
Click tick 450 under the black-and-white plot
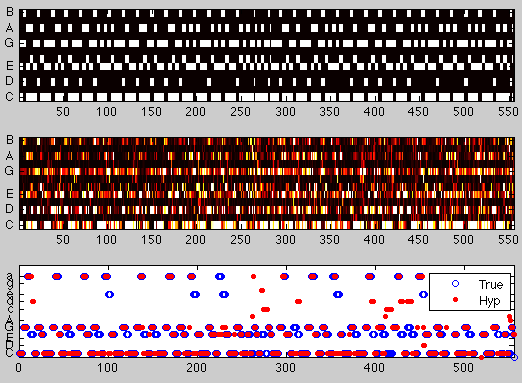pyautogui.click(x=418, y=112)
